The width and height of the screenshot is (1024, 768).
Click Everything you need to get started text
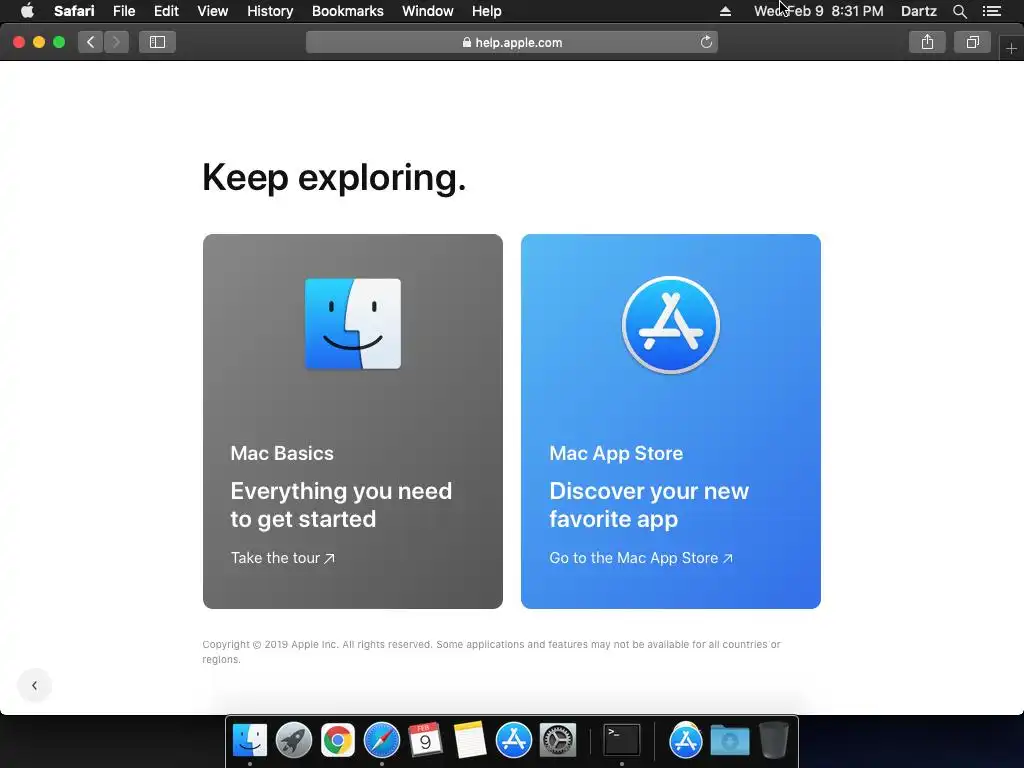coord(342,505)
